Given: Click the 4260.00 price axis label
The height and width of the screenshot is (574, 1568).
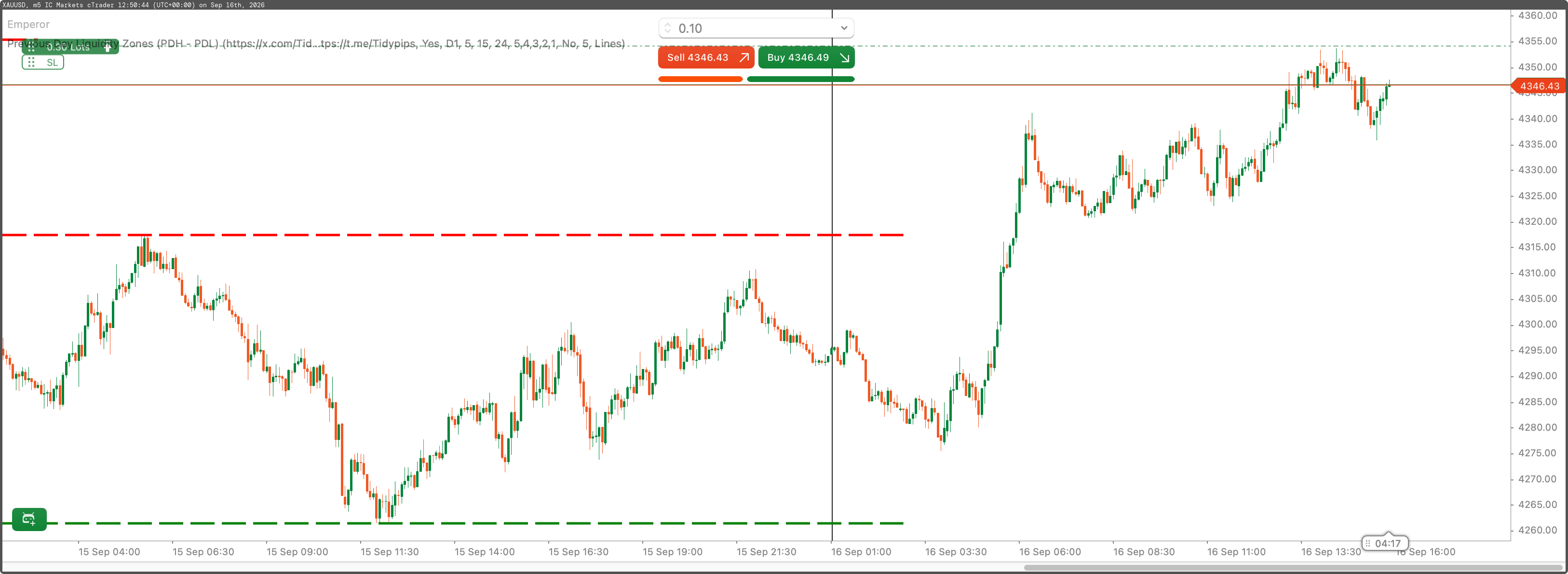Looking at the screenshot, I should 1537,530.
